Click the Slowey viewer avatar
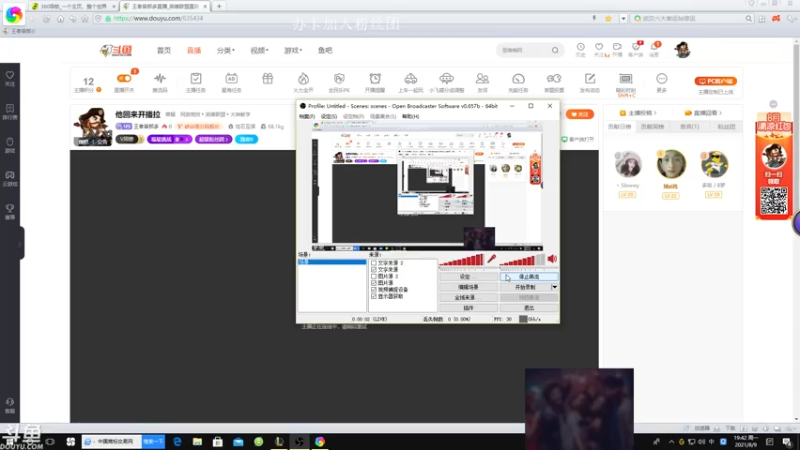Screen dimensions: 800x450 point(628,164)
